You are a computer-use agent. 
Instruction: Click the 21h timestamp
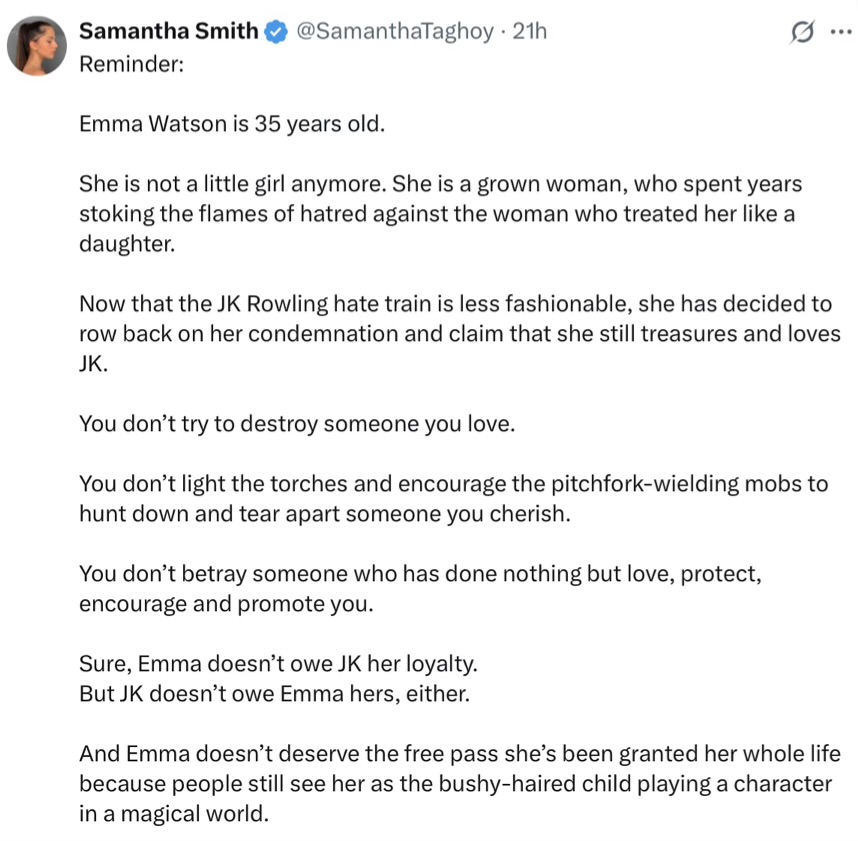(529, 31)
